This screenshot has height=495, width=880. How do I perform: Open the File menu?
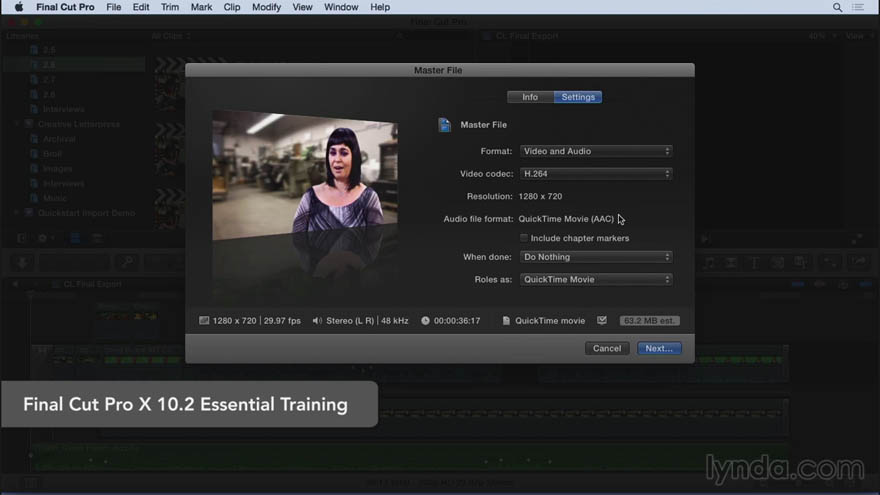click(113, 7)
